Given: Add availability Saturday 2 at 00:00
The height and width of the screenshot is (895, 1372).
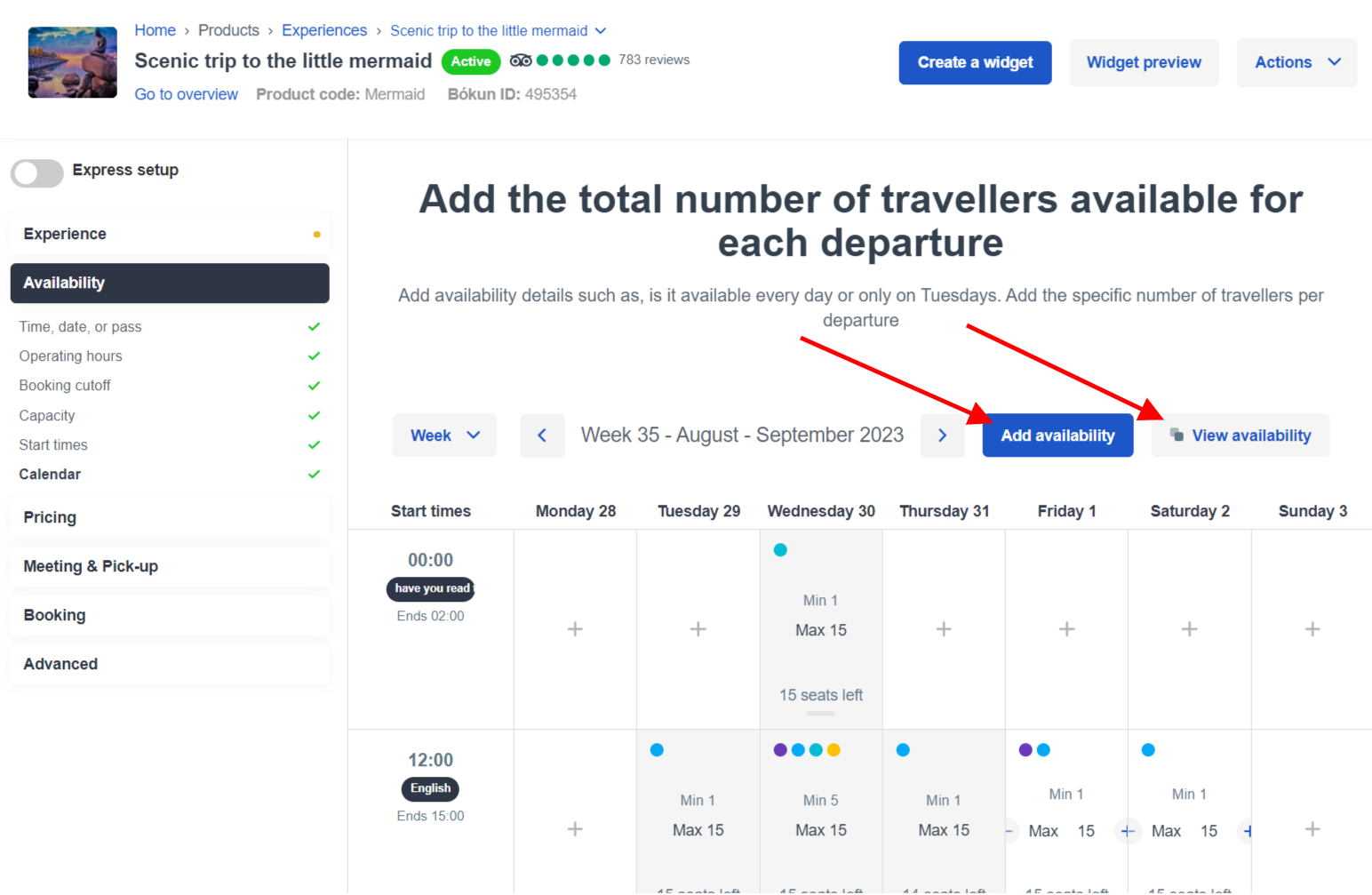Looking at the screenshot, I should pyautogui.click(x=1190, y=629).
